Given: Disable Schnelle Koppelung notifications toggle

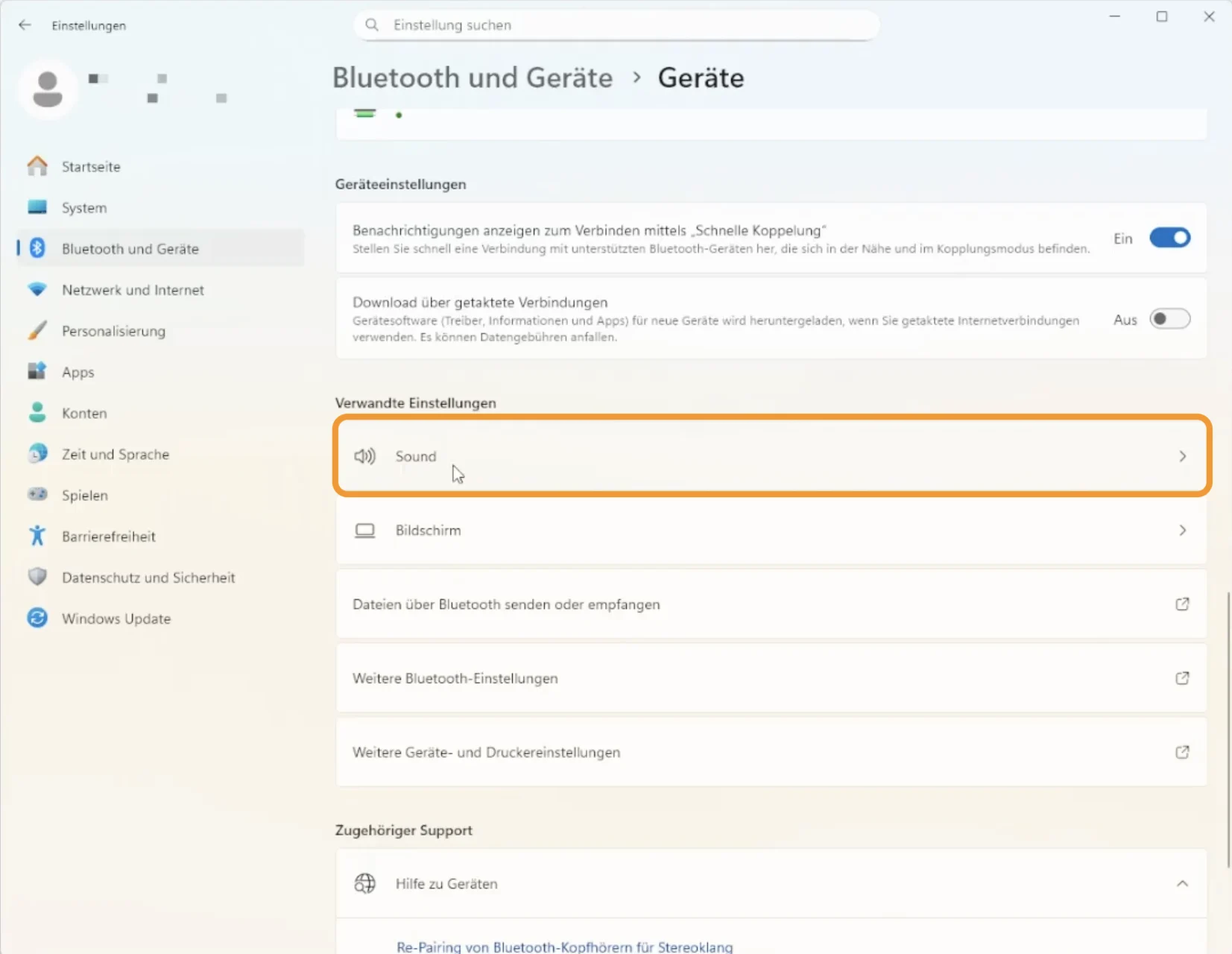Looking at the screenshot, I should click(1169, 238).
